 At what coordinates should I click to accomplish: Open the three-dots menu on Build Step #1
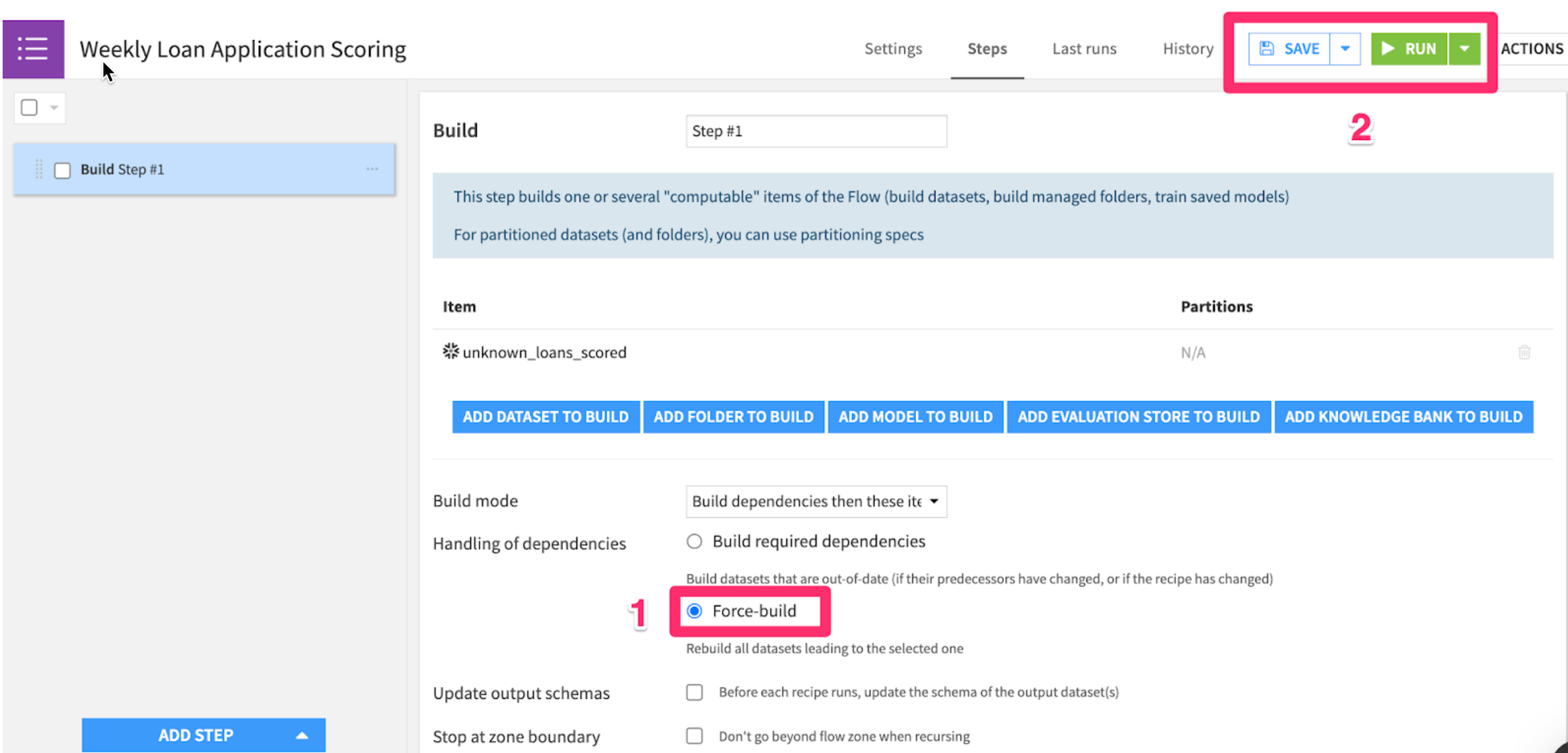[x=372, y=169]
